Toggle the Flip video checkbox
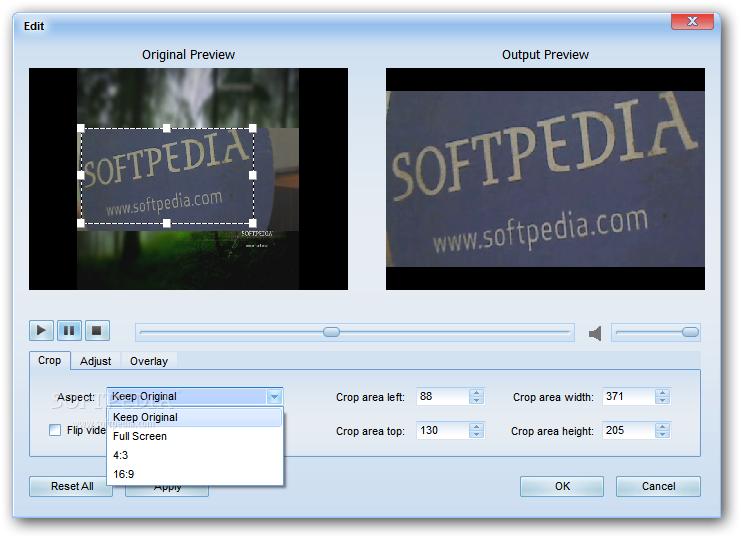Viewport: 741px width, 538px height. click(x=55, y=430)
